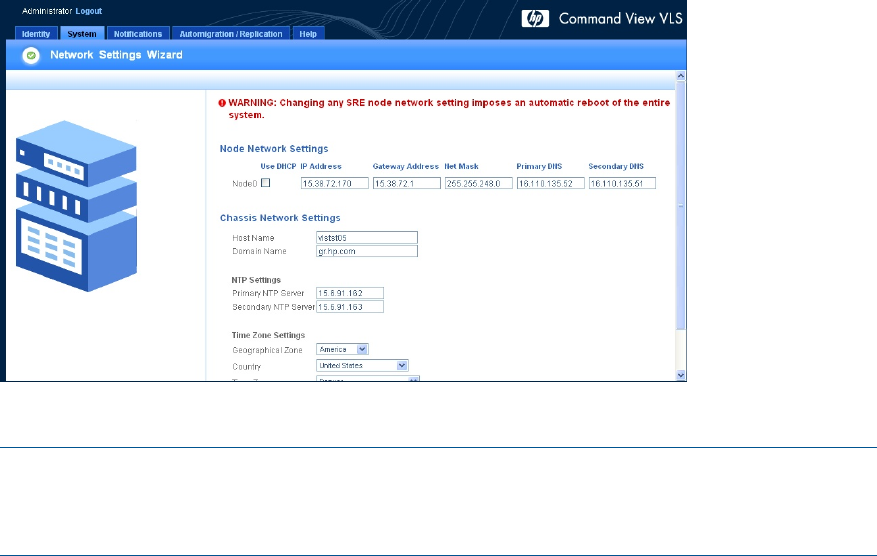The height and width of the screenshot is (556, 877).
Task: Click the HP logo icon
Action: click(x=535, y=18)
